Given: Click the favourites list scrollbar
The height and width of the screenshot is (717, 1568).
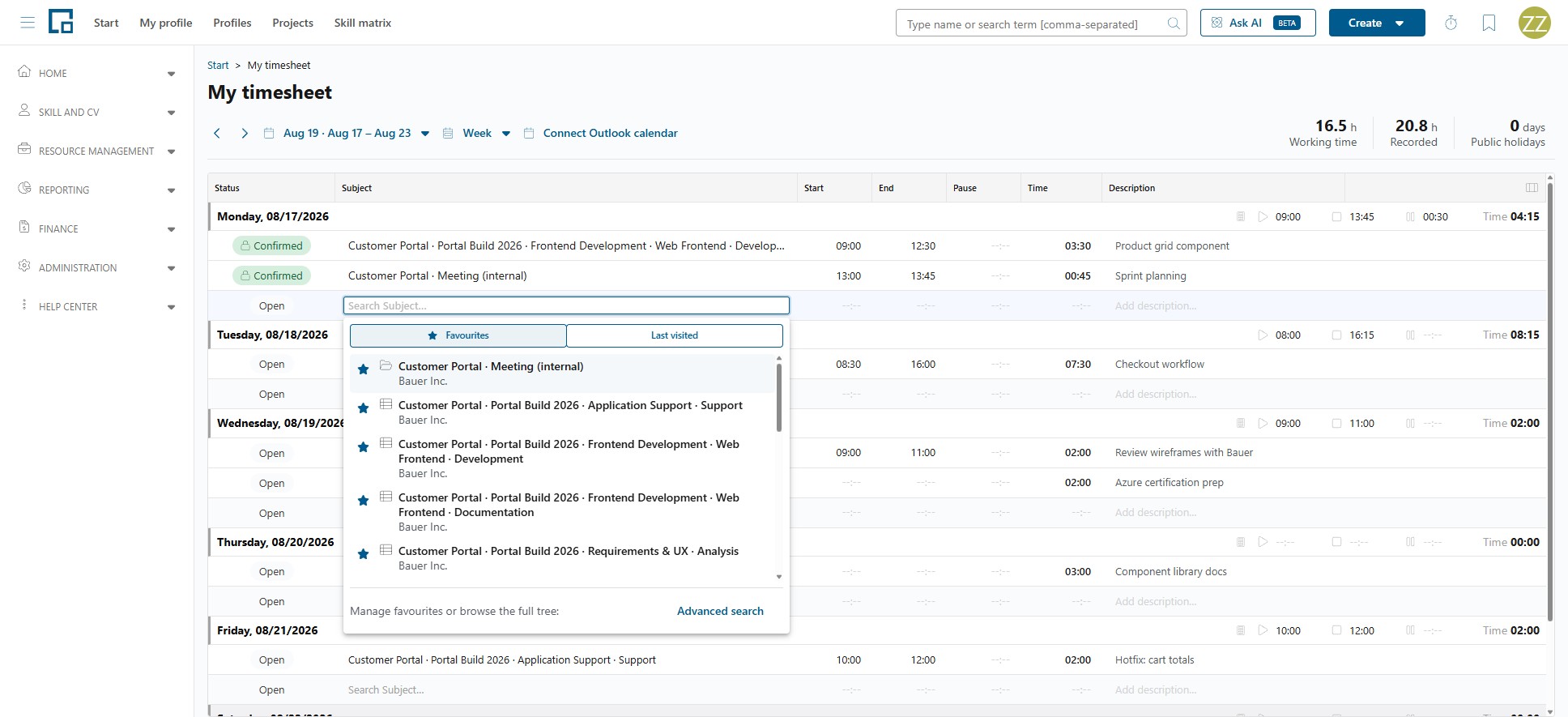Looking at the screenshot, I should (x=779, y=397).
